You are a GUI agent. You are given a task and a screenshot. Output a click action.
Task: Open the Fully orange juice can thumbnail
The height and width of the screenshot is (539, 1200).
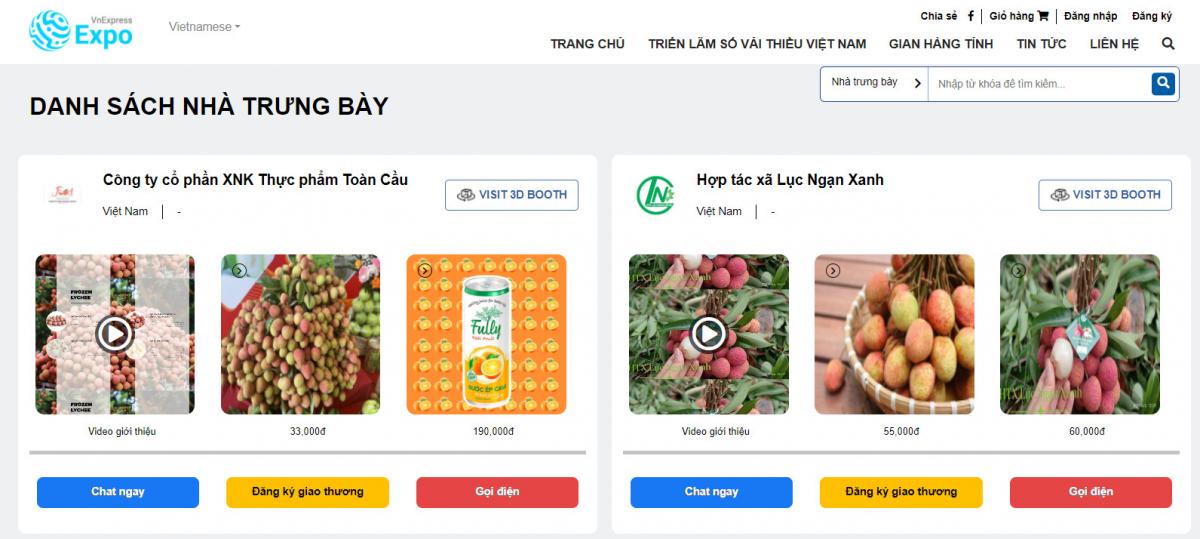click(x=486, y=334)
